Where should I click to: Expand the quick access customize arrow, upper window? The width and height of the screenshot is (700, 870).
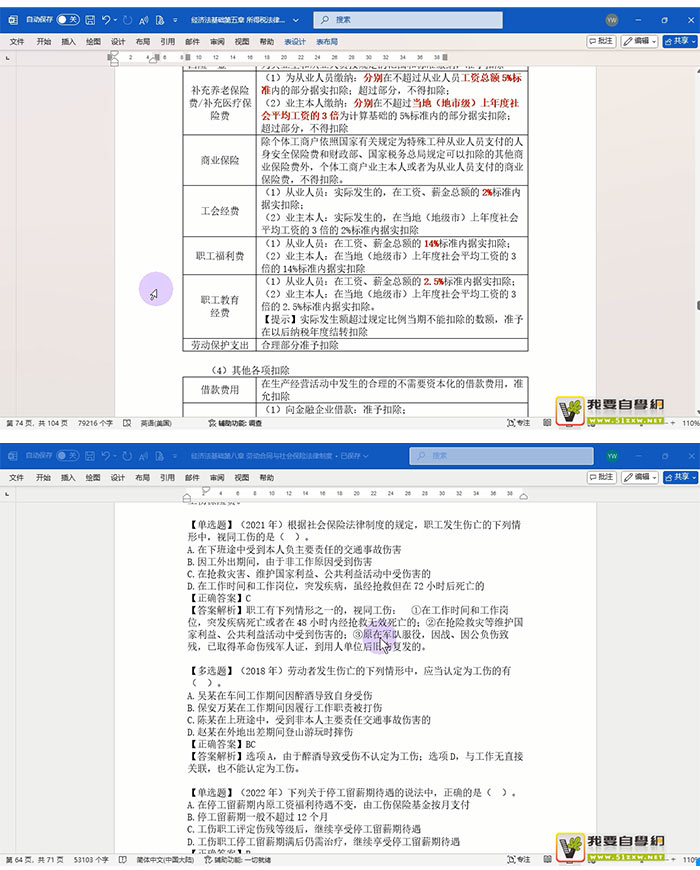pos(175,20)
